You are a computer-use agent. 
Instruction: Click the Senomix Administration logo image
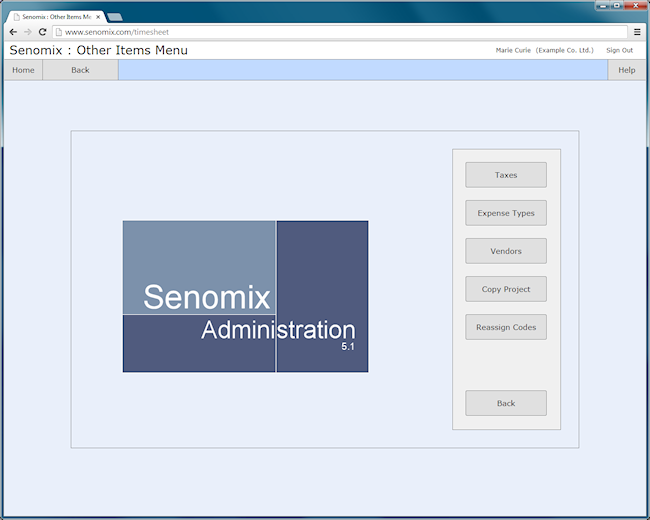[245, 296]
